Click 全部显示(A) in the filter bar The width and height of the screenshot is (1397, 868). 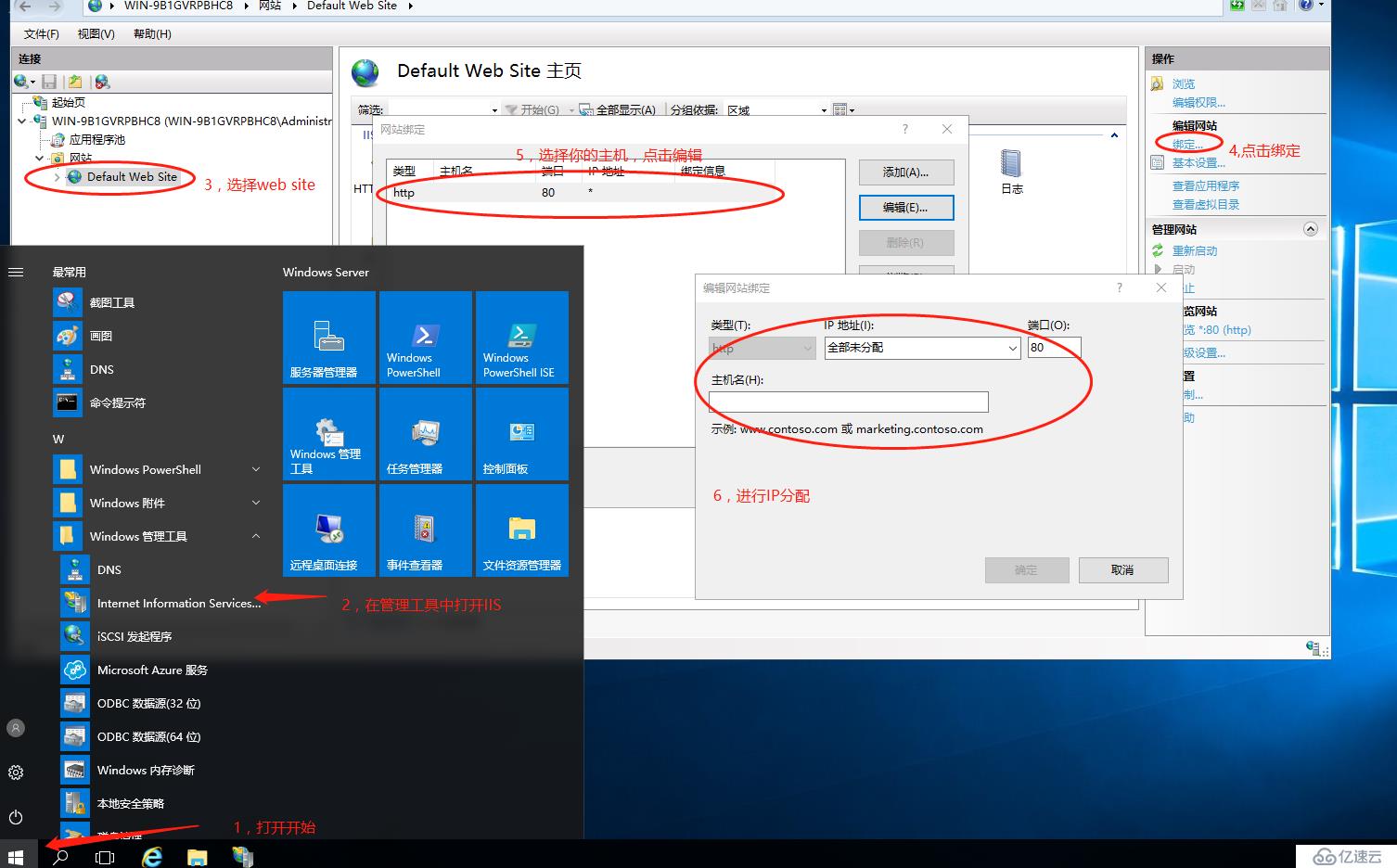point(618,109)
